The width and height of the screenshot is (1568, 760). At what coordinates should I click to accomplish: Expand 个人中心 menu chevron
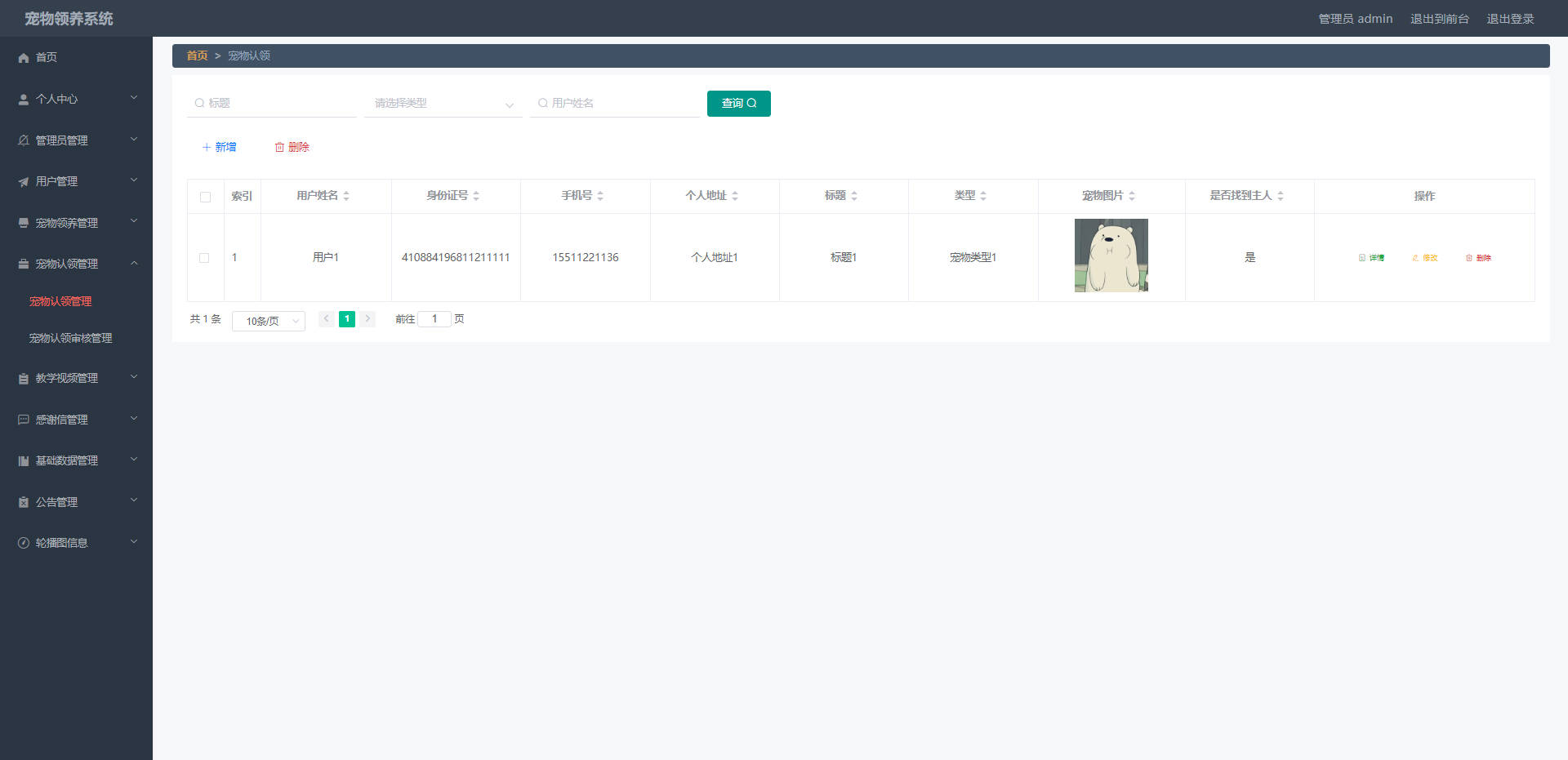134,98
